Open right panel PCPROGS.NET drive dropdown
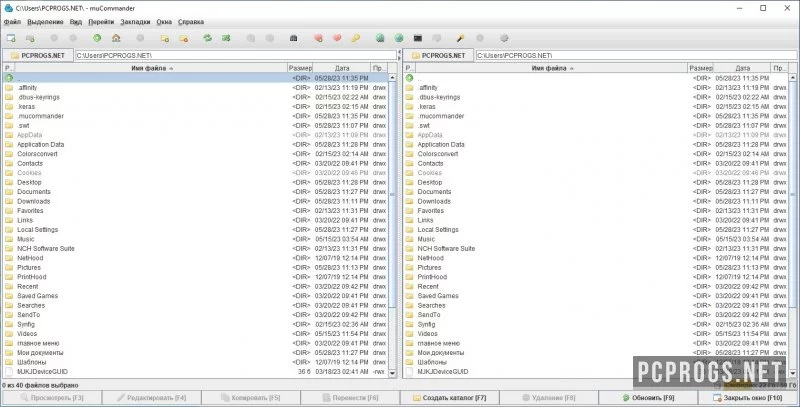 [438, 55]
